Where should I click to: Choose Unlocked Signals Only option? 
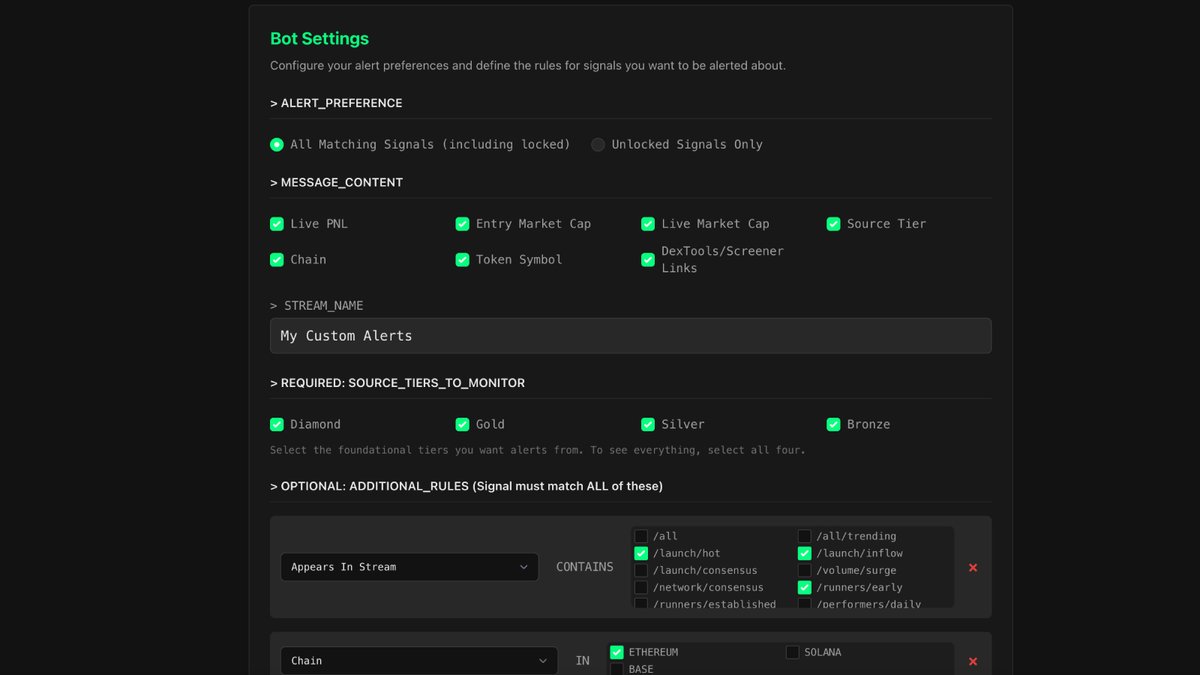(598, 145)
